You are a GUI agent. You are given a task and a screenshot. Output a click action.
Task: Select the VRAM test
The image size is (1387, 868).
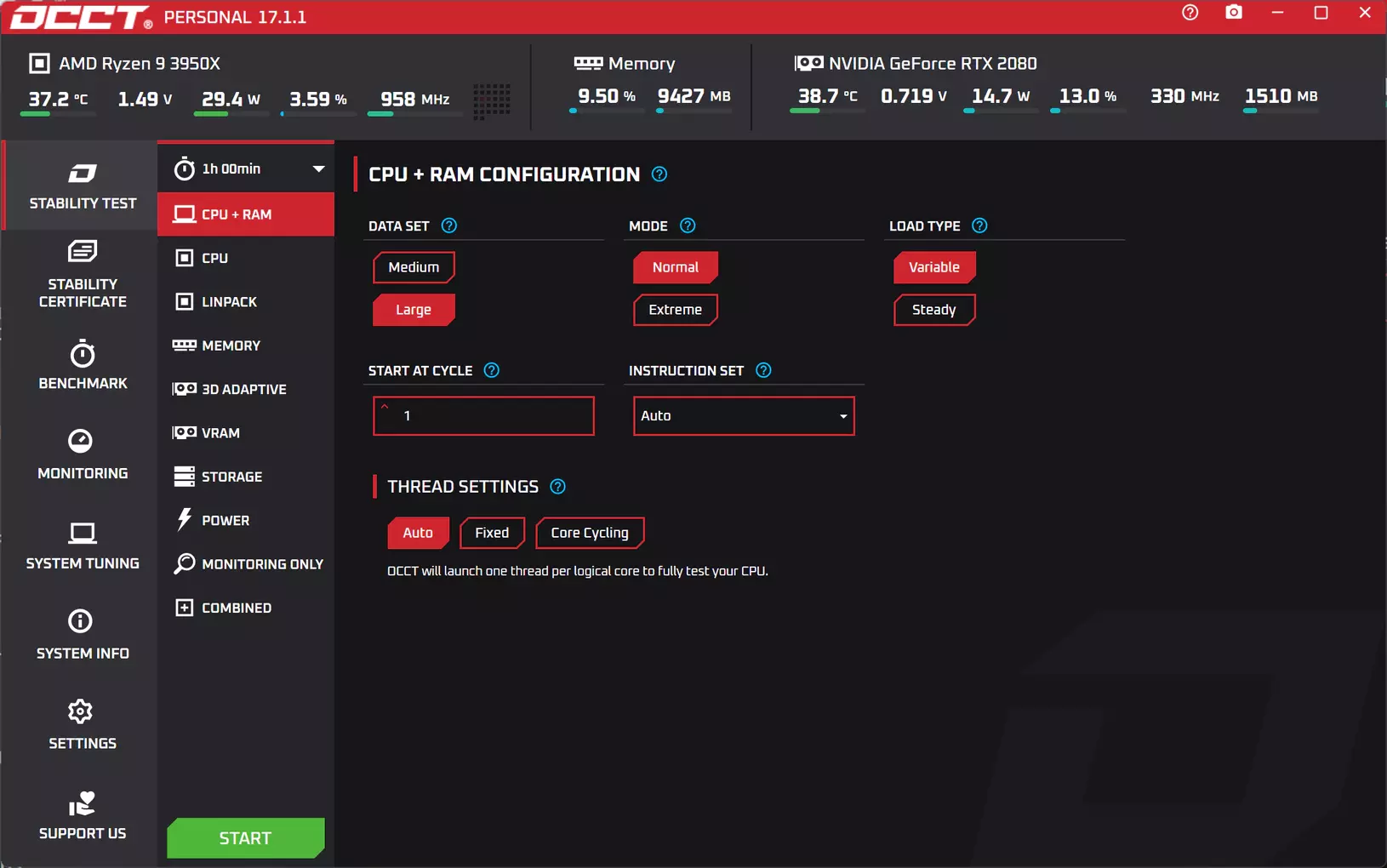pos(246,432)
